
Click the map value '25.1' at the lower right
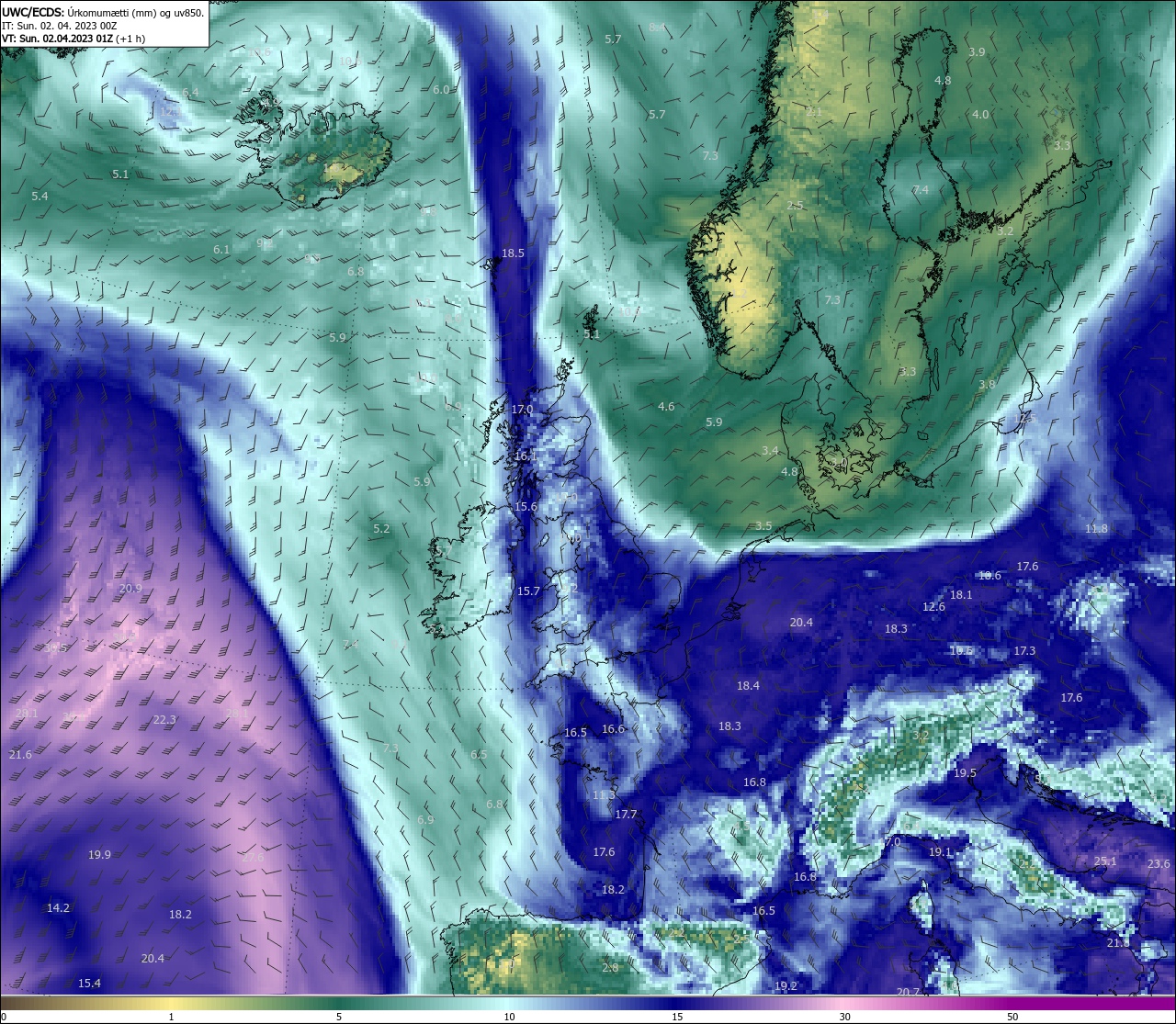[1105, 861]
